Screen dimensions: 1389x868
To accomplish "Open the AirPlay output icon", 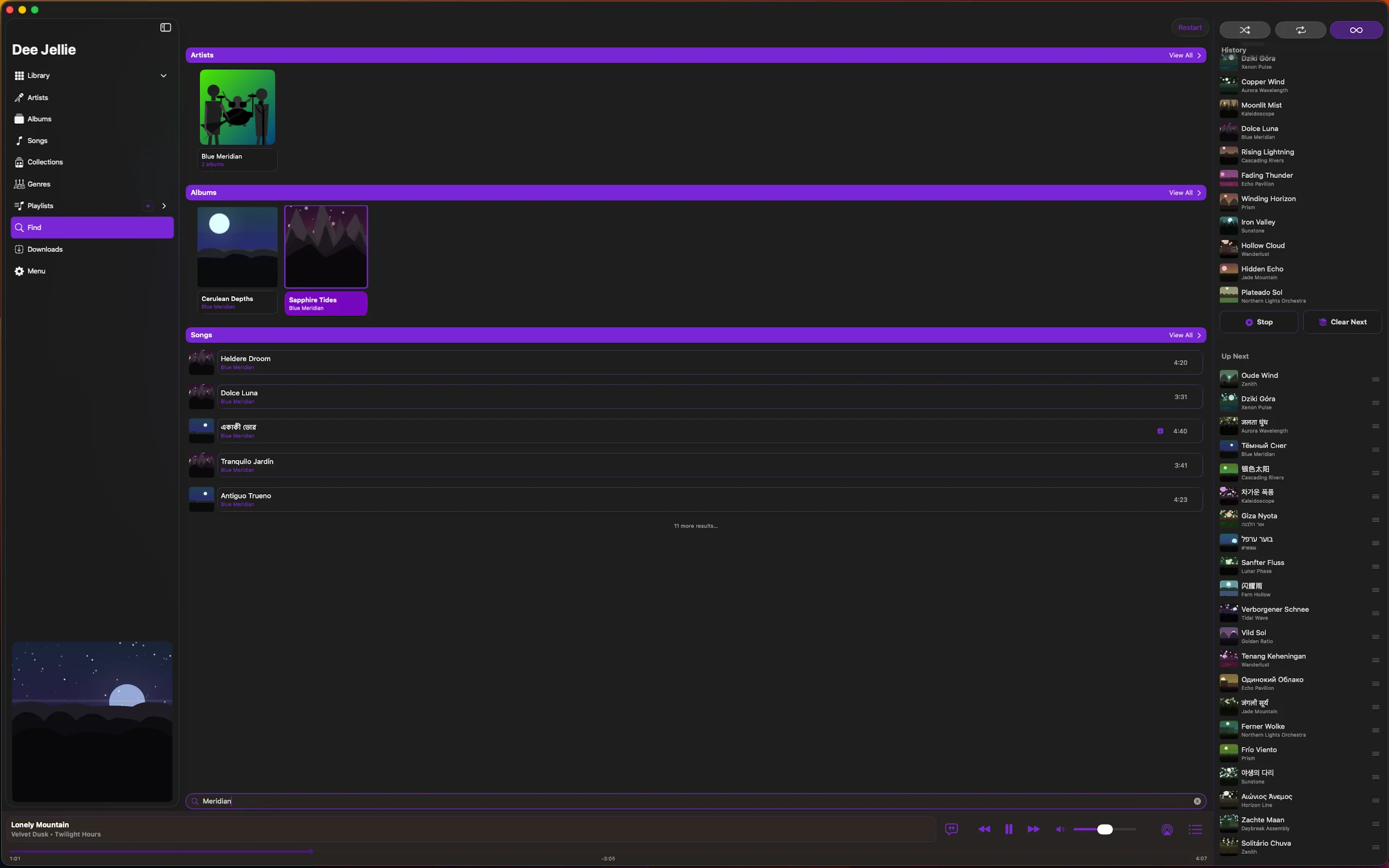I will point(1167,829).
